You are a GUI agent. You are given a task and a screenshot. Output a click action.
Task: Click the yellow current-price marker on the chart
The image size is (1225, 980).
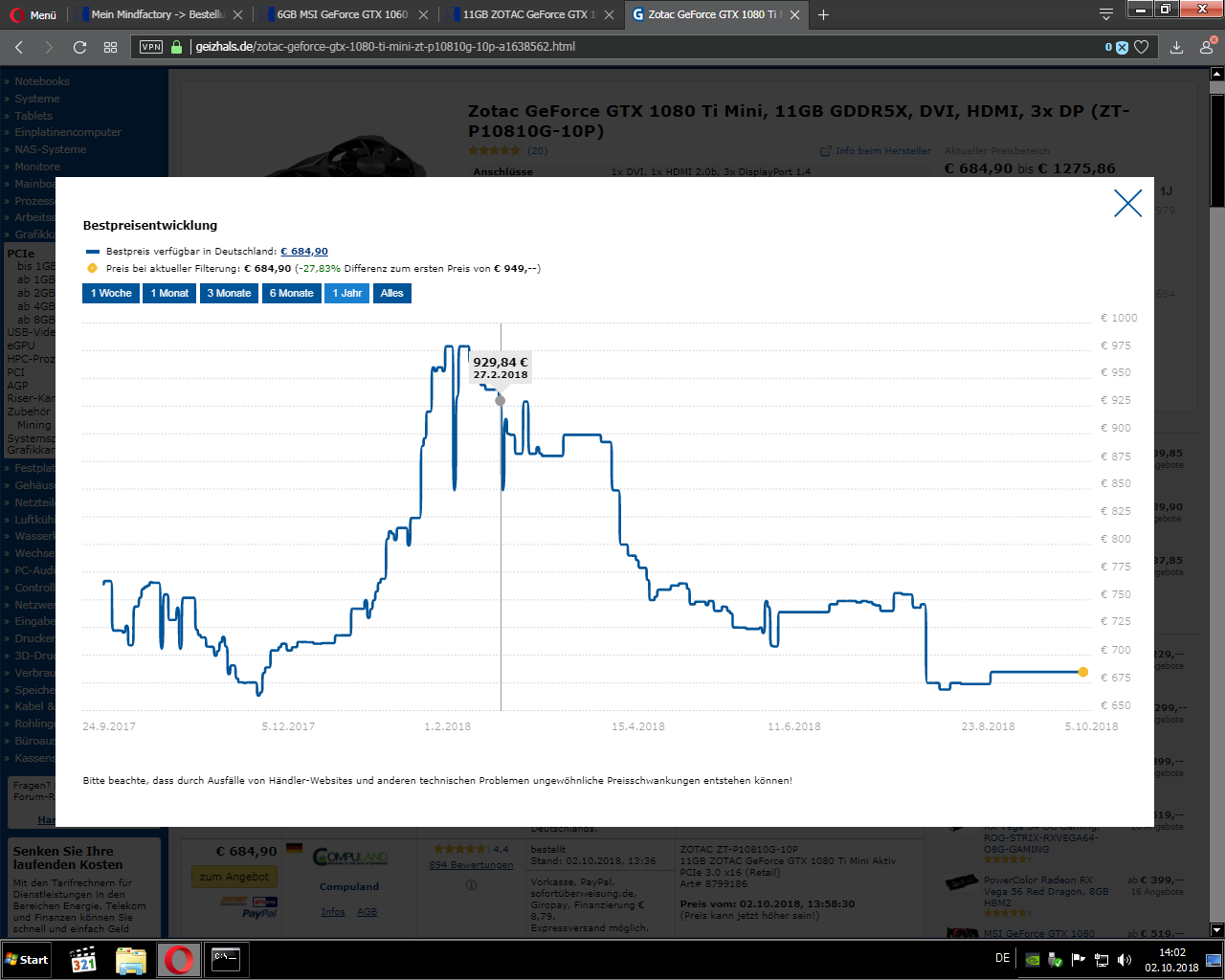point(1083,672)
